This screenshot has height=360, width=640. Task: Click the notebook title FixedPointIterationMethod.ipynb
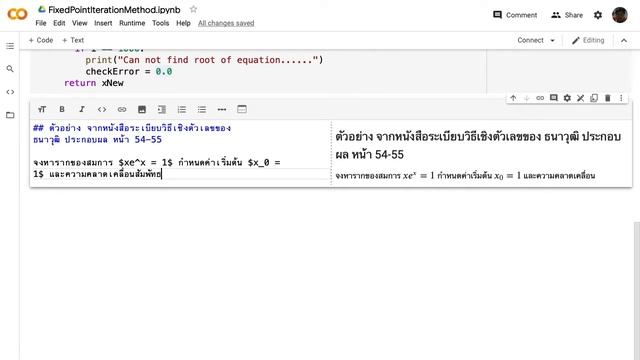click(x=114, y=10)
